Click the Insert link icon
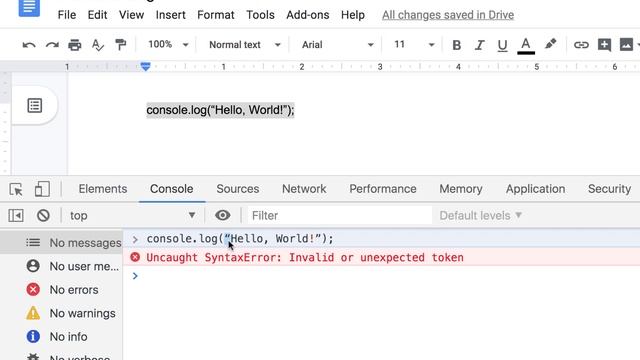This screenshot has height=360, width=640. click(581, 45)
